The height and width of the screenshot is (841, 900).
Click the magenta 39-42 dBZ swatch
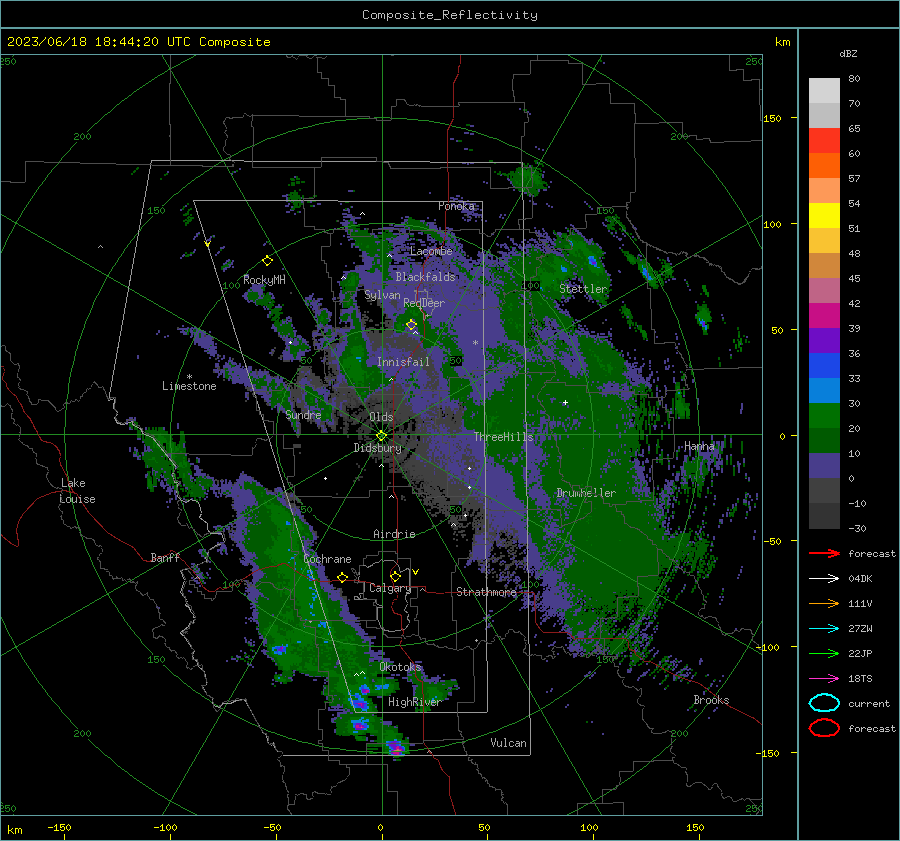[824, 316]
